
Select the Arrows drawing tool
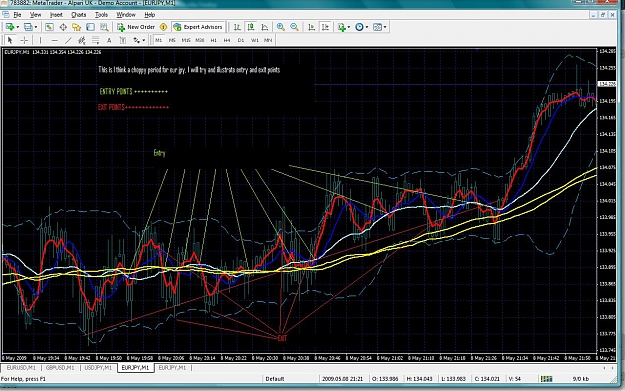pyautogui.click(x=136, y=40)
